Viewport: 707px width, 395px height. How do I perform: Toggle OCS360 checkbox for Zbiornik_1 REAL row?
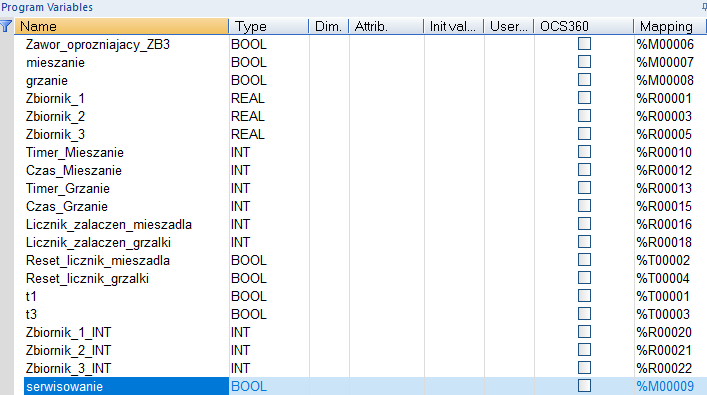584,98
